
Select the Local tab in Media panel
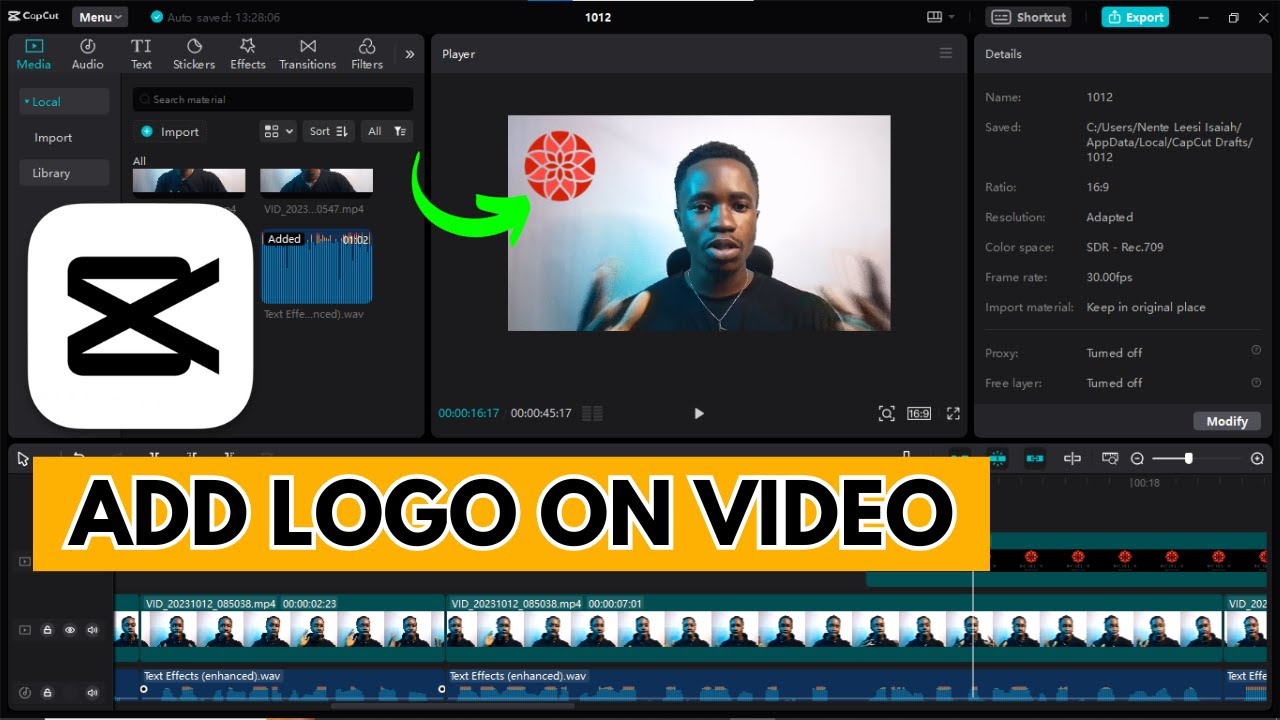63,101
